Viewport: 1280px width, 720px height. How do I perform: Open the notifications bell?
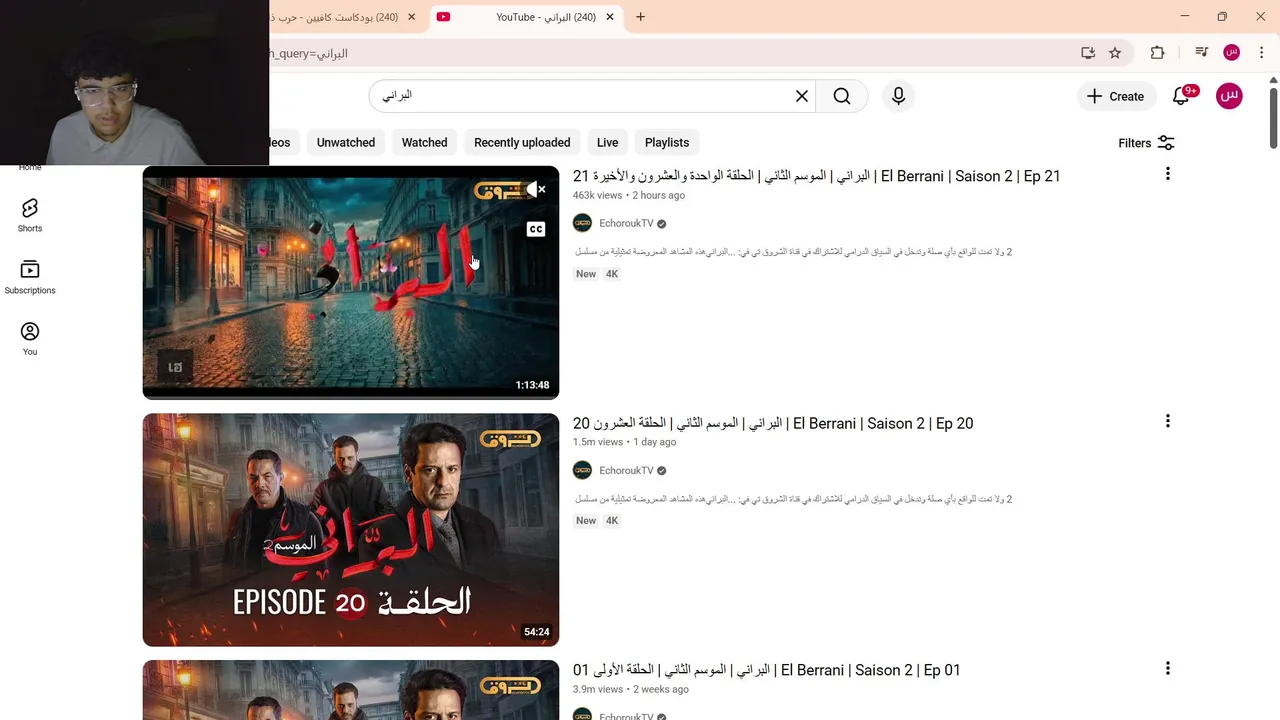coord(1182,96)
